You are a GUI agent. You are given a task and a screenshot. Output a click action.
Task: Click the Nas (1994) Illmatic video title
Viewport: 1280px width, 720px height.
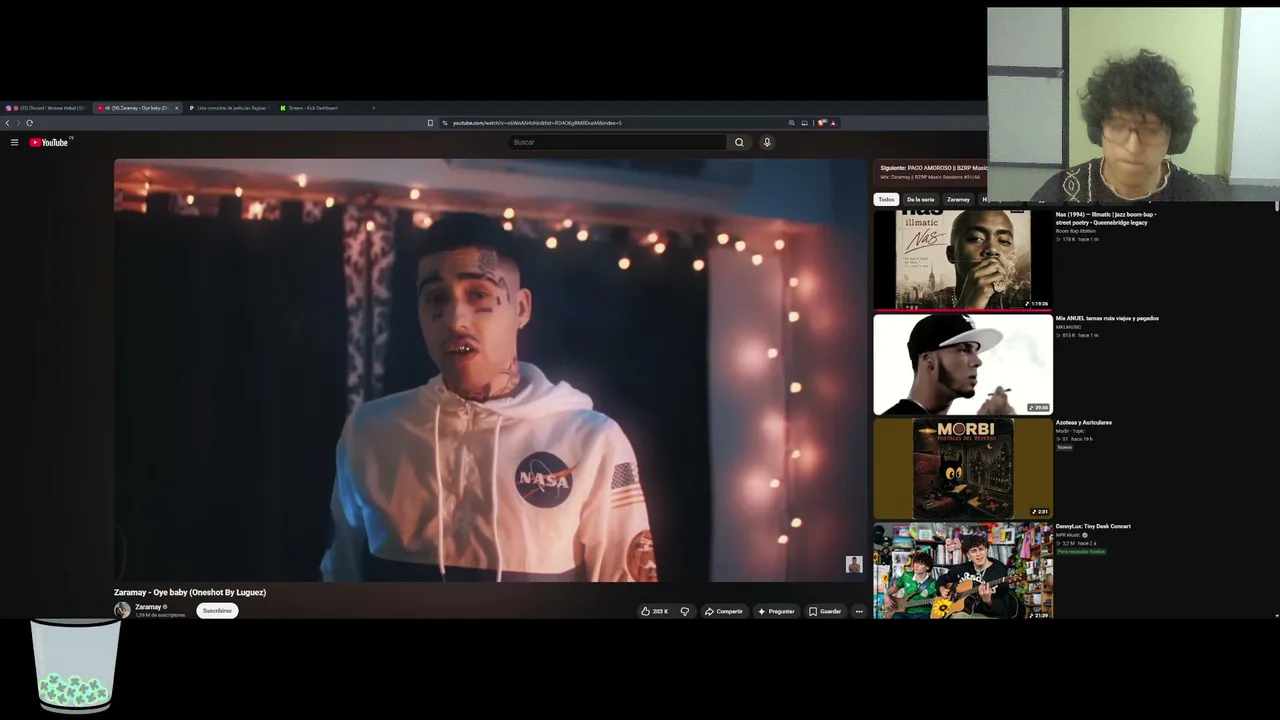click(x=1106, y=218)
